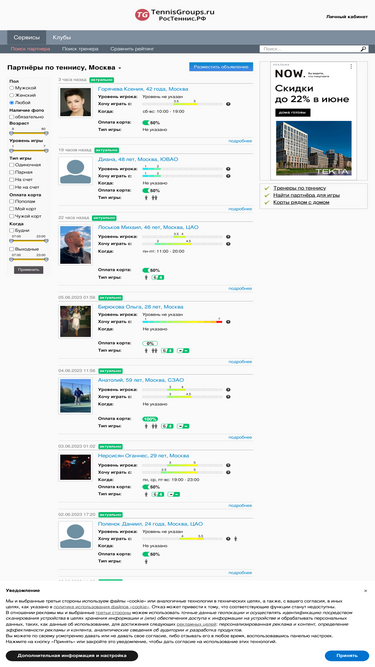Check the Выходные checkbox

[x=12, y=249]
